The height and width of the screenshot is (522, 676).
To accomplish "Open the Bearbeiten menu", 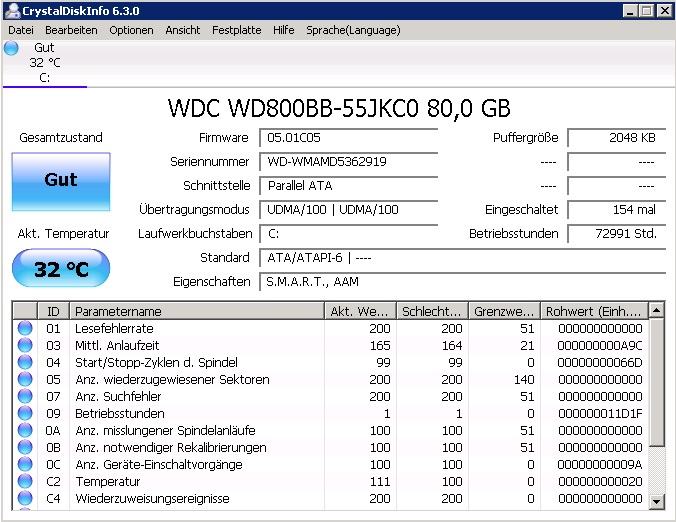I will [71, 30].
